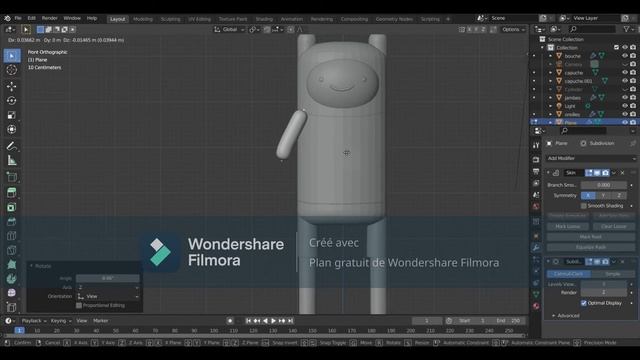Enable Smooth Shading checkbox
Viewport: 640px width, 360px height.
click(x=584, y=206)
